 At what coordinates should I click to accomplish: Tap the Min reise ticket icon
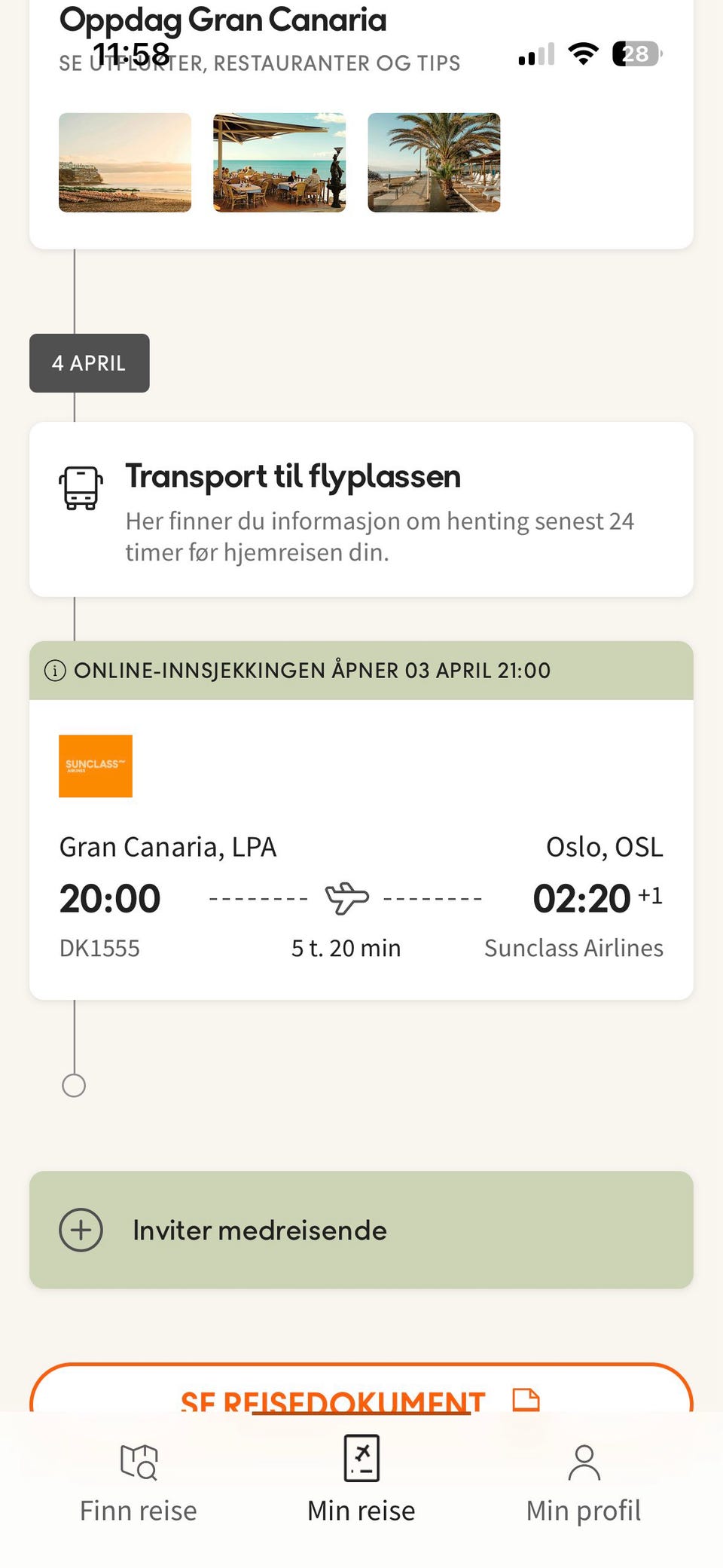click(x=361, y=1459)
